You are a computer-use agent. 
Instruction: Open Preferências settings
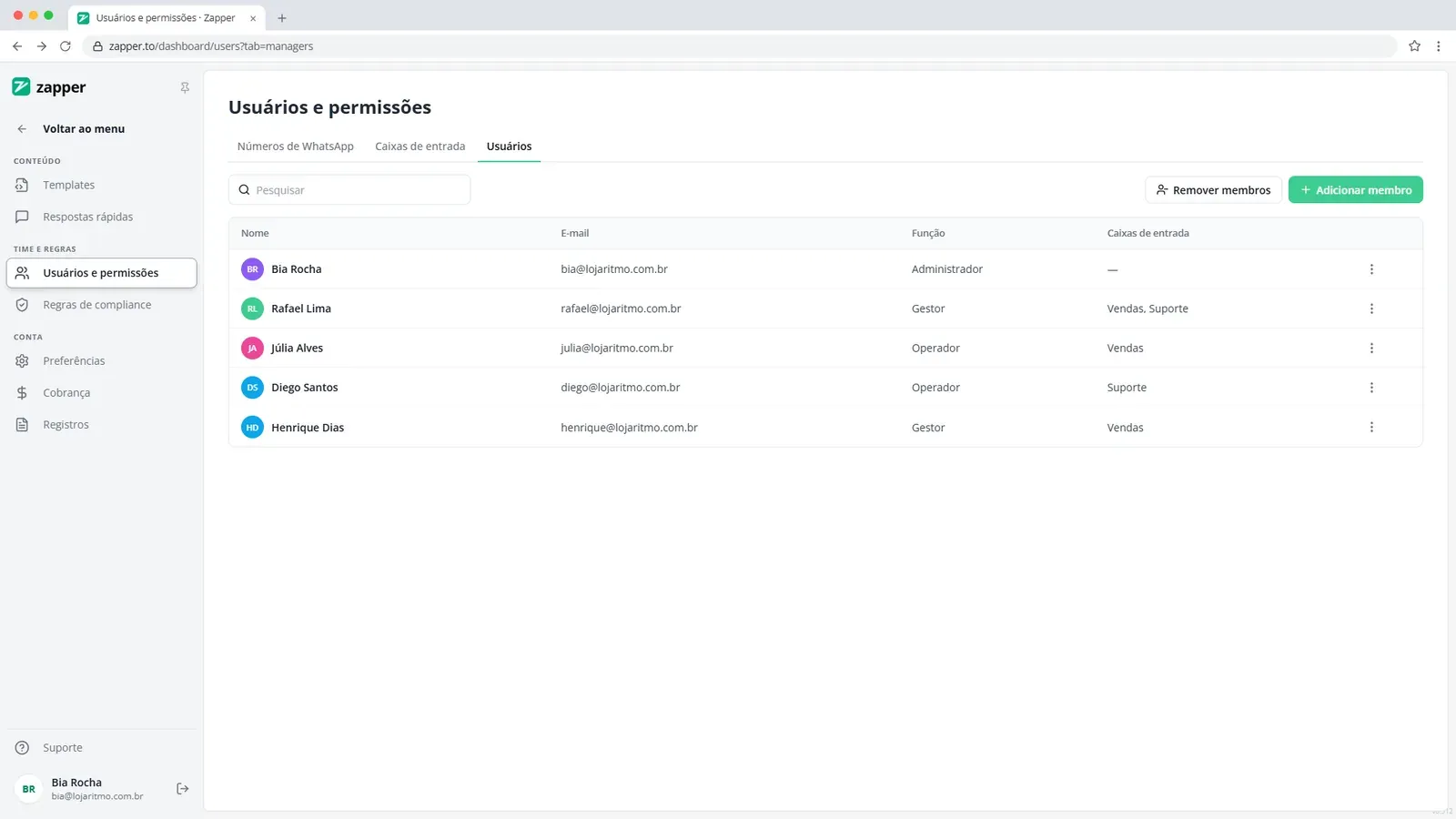coord(101,361)
